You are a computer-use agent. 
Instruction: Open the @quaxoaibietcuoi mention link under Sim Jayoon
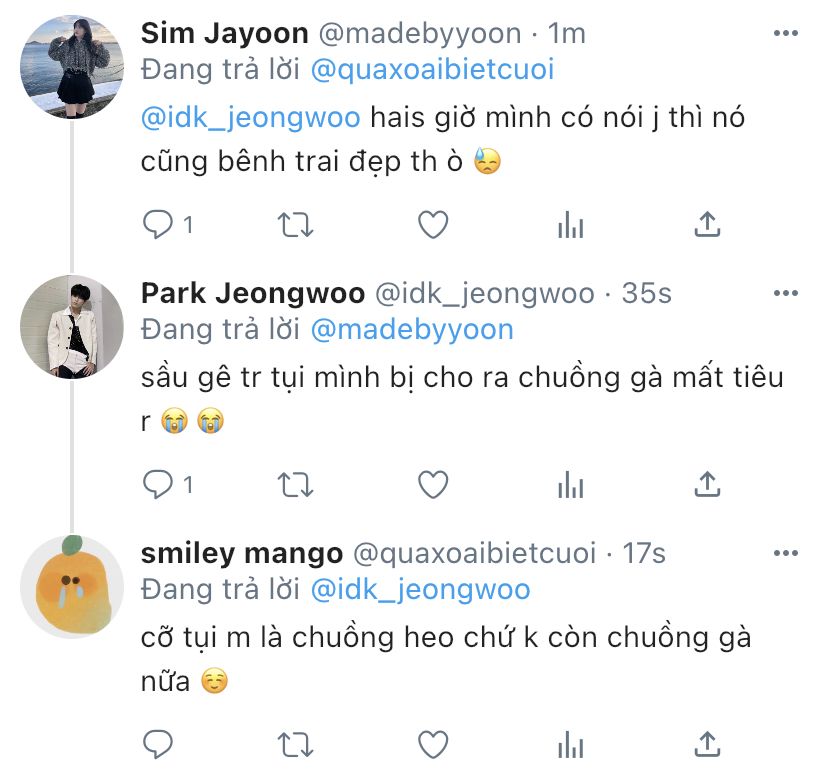click(x=432, y=70)
